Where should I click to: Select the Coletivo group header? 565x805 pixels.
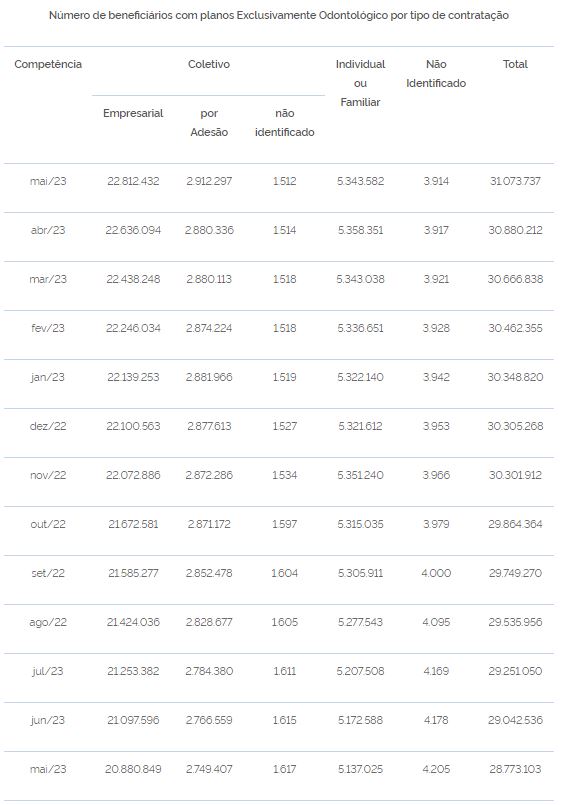tap(209, 64)
